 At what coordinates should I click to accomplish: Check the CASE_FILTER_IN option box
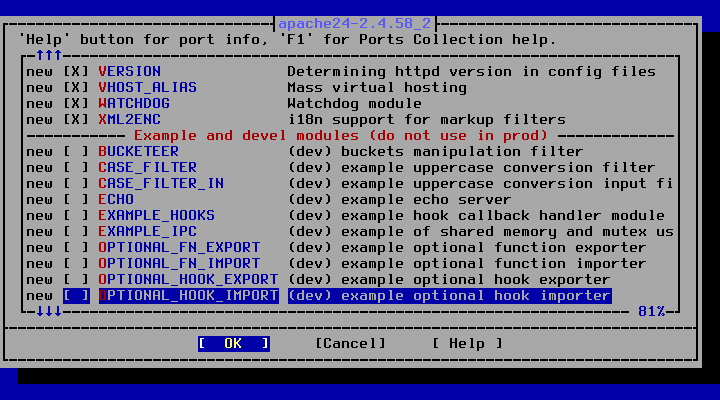(x=76, y=184)
